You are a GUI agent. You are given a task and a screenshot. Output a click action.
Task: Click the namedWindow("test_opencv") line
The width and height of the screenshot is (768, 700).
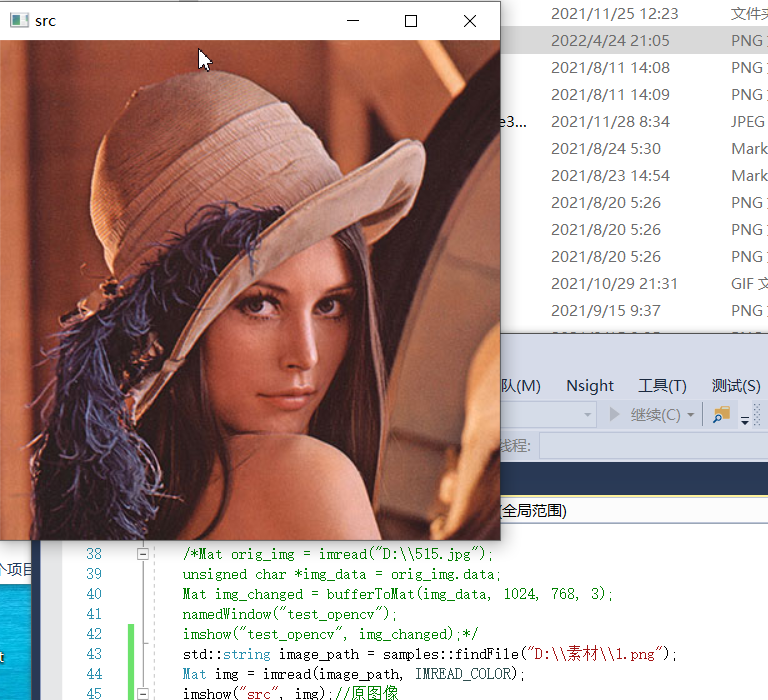(x=289, y=614)
